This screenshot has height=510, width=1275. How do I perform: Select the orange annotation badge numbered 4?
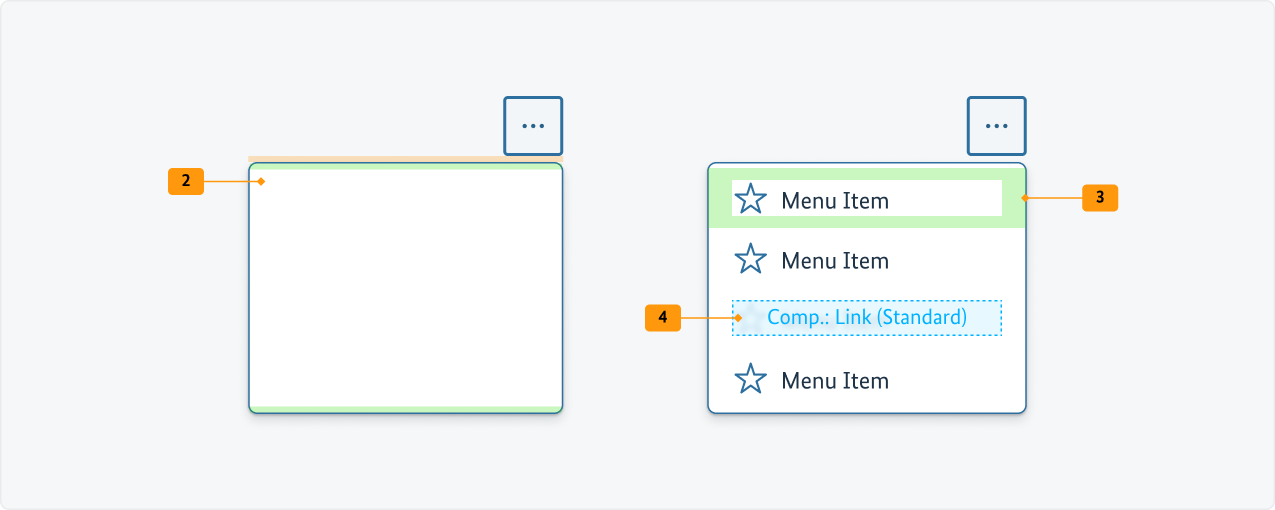(x=663, y=318)
